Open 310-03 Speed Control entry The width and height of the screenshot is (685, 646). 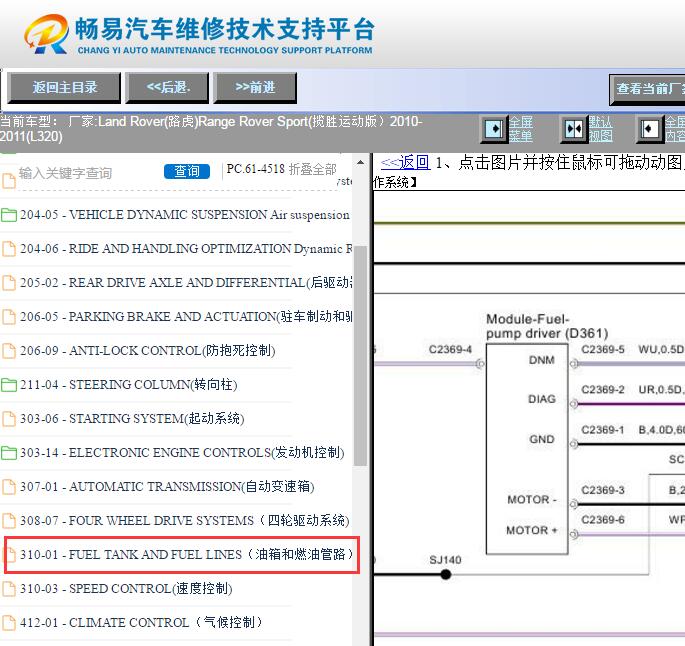tap(126, 588)
